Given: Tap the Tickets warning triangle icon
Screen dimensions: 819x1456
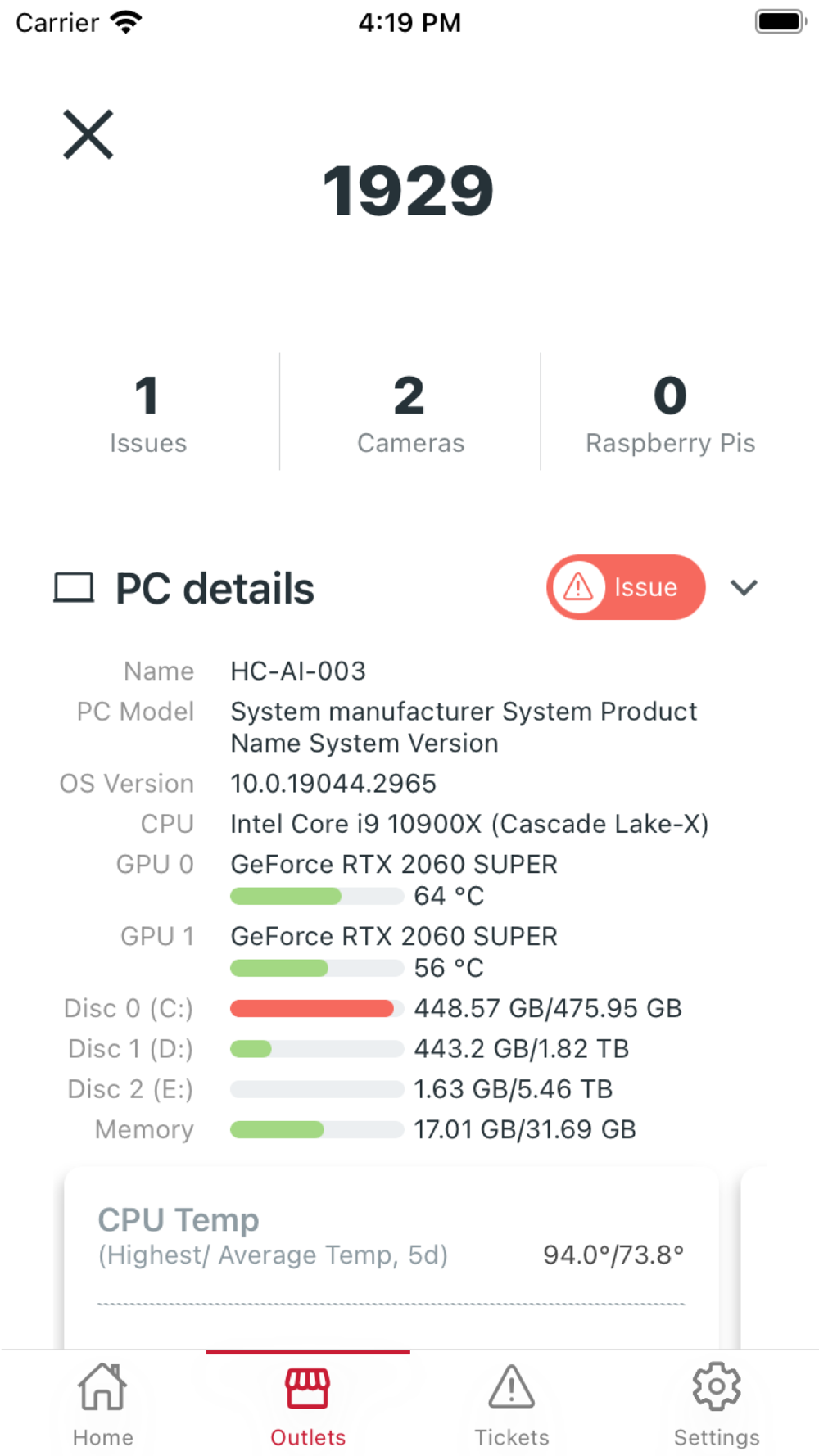Looking at the screenshot, I should click(x=512, y=1387).
